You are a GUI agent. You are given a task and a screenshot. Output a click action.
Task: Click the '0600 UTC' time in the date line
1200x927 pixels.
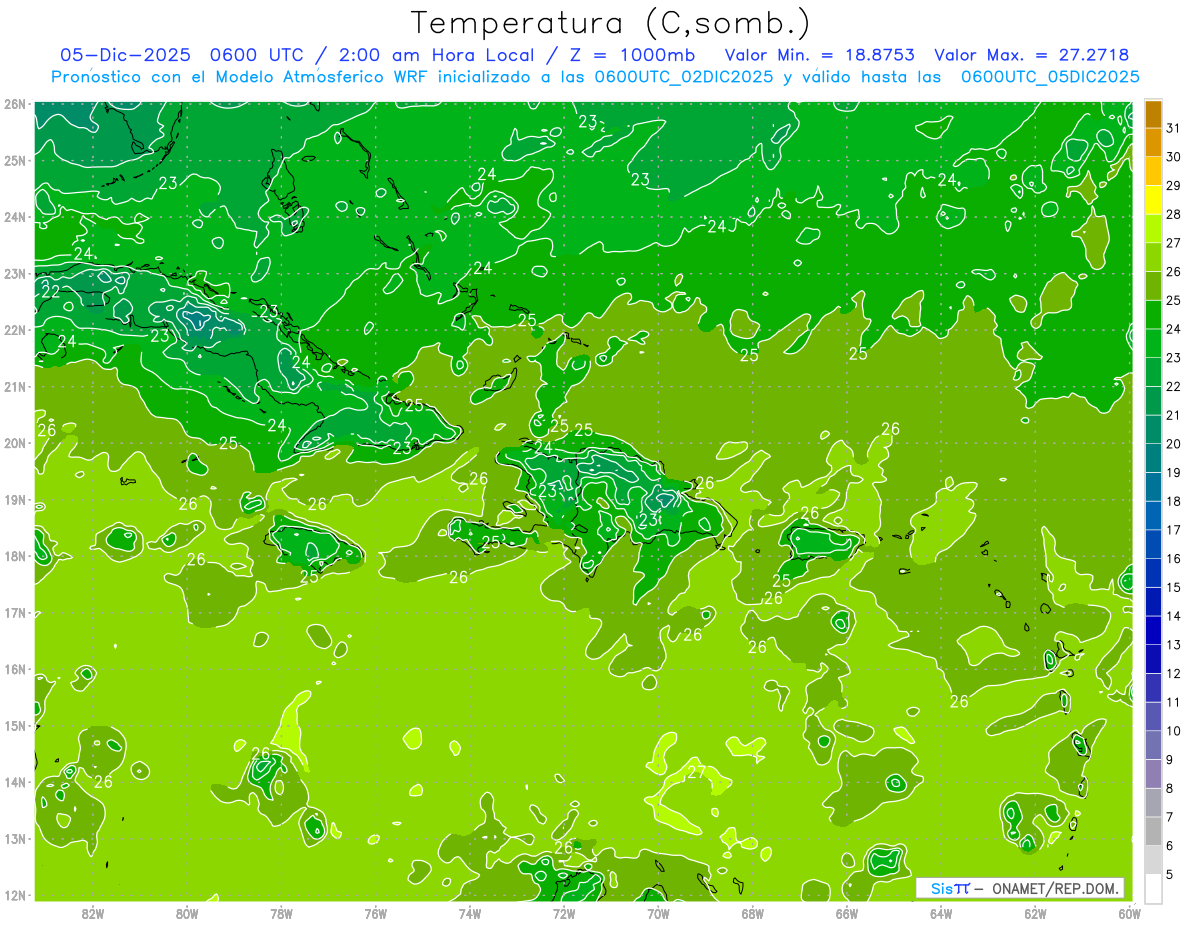(255, 55)
